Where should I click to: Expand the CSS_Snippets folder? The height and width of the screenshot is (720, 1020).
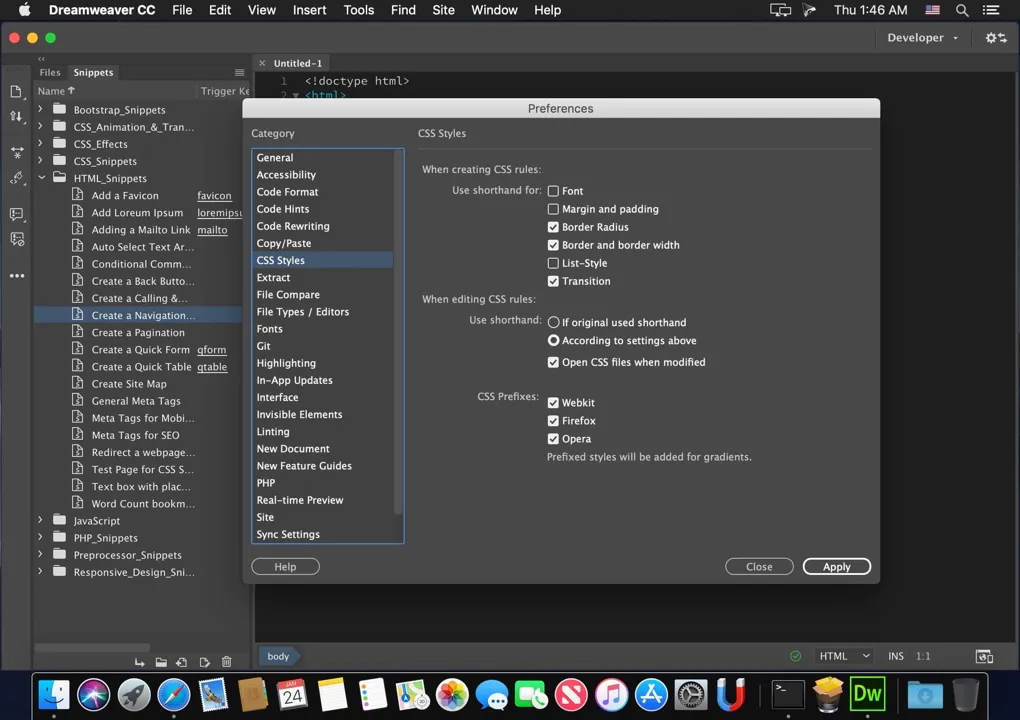(x=40, y=160)
